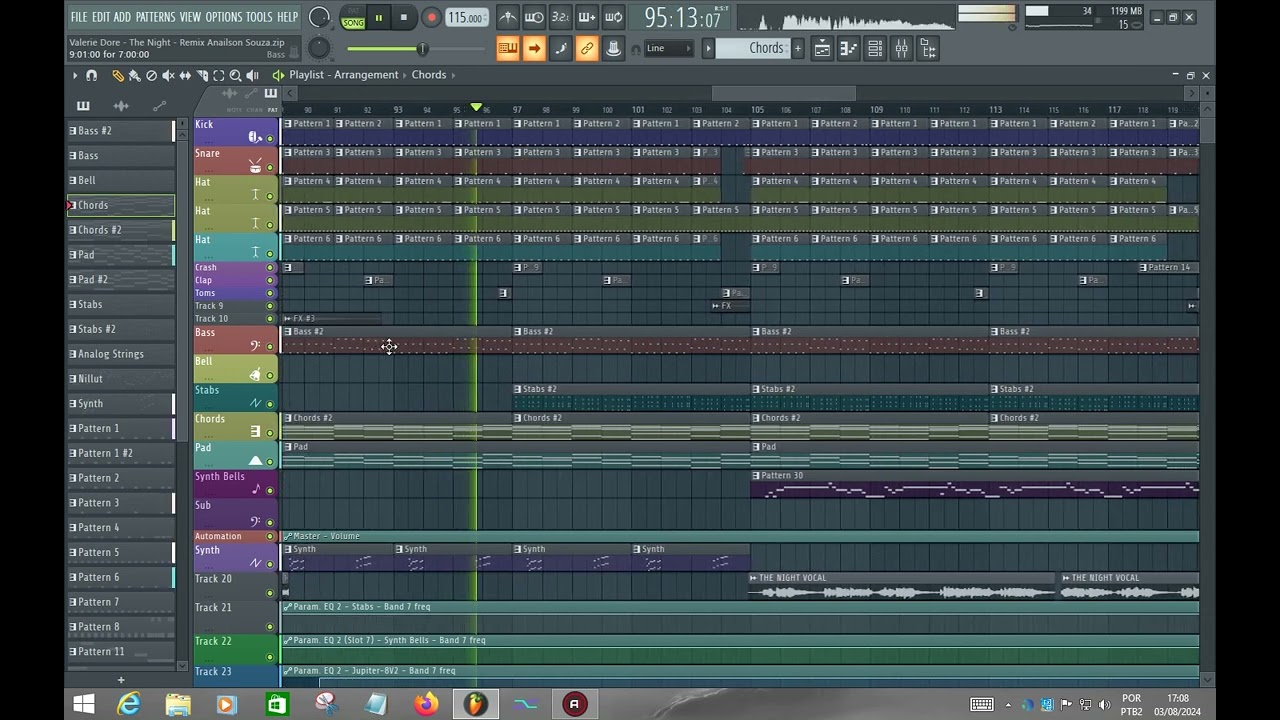The height and width of the screenshot is (720, 1280).
Task: Toggle wait for input to start playing
Action: coord(534,17)
